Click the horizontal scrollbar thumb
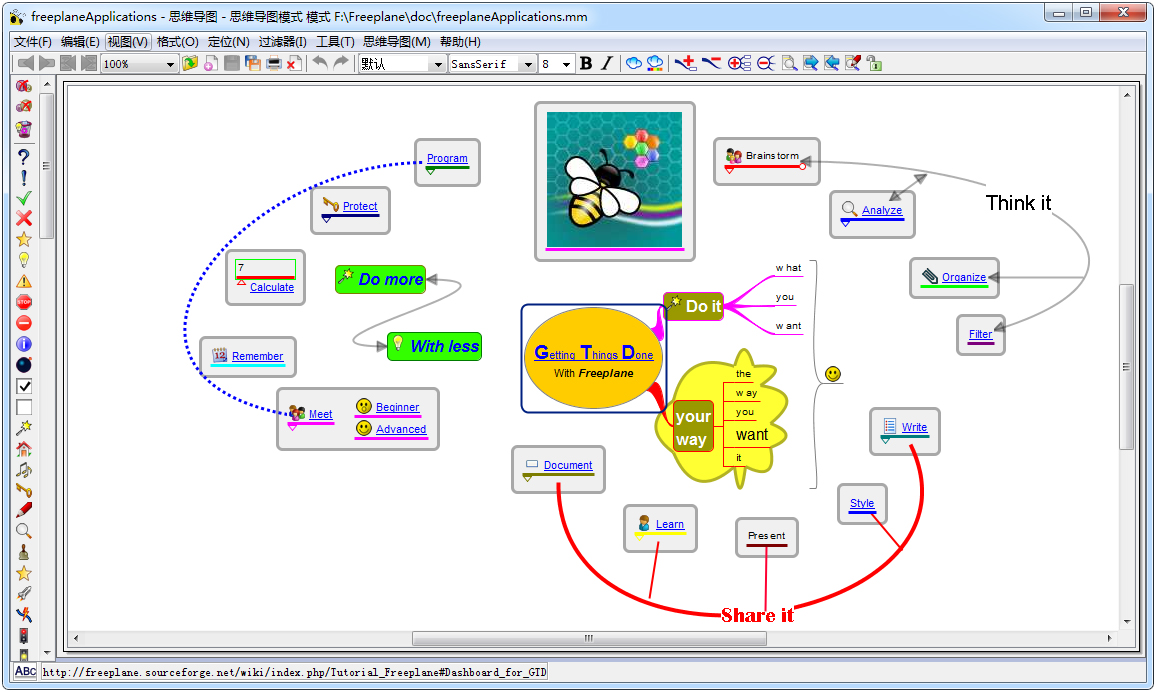The height and width of the screenshot is (692, 1158). click(x=589, y=638)
